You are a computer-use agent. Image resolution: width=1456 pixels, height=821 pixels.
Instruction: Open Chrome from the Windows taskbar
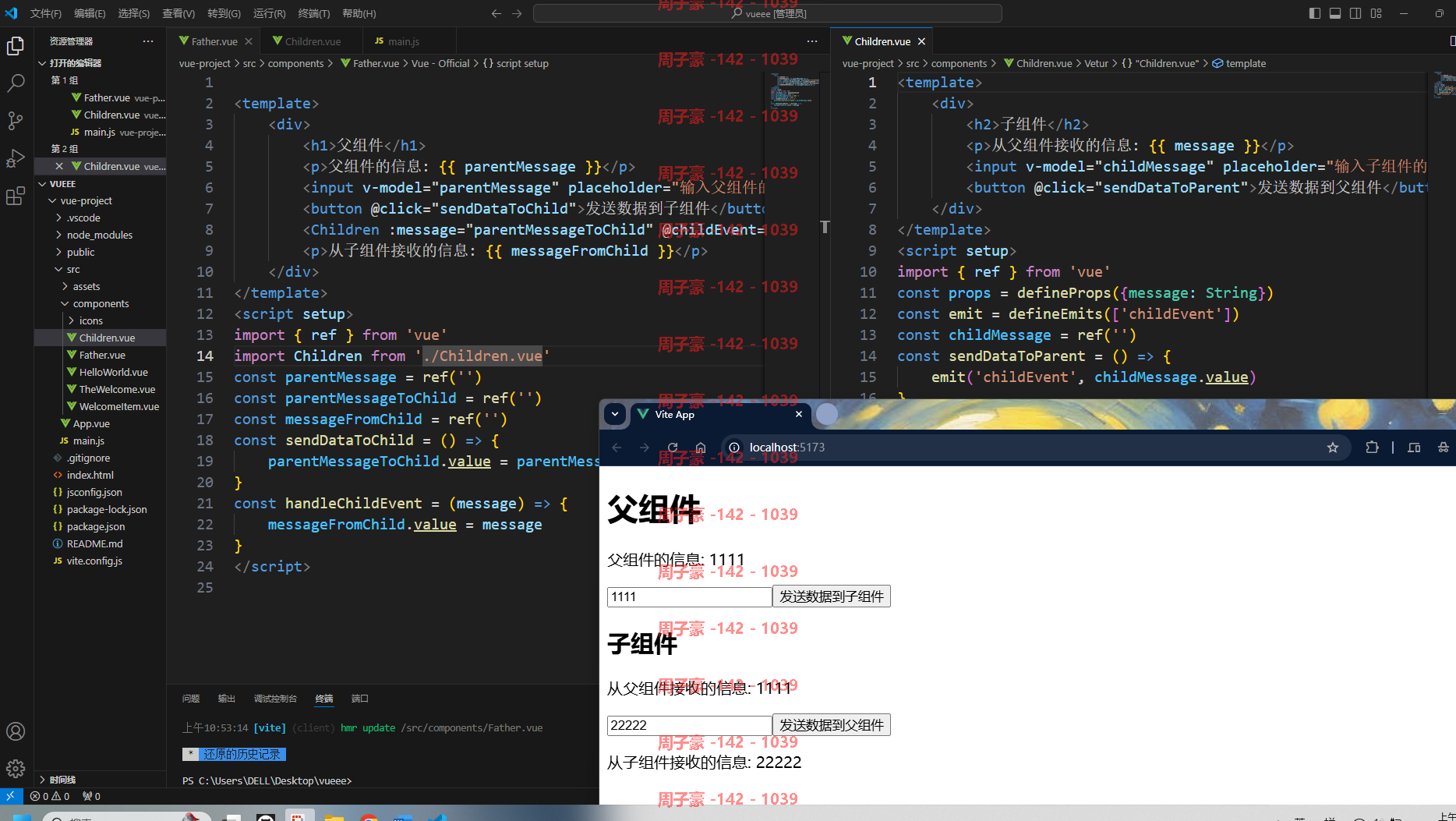pos(369,816)
